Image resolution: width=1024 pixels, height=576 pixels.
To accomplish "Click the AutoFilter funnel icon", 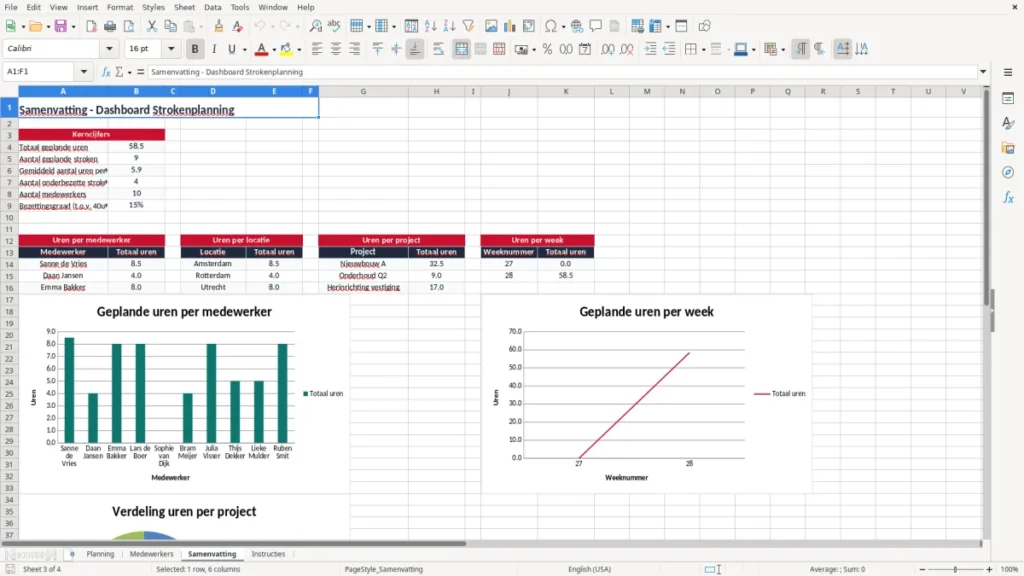I will pyautogui.click(x=468, y=26).
